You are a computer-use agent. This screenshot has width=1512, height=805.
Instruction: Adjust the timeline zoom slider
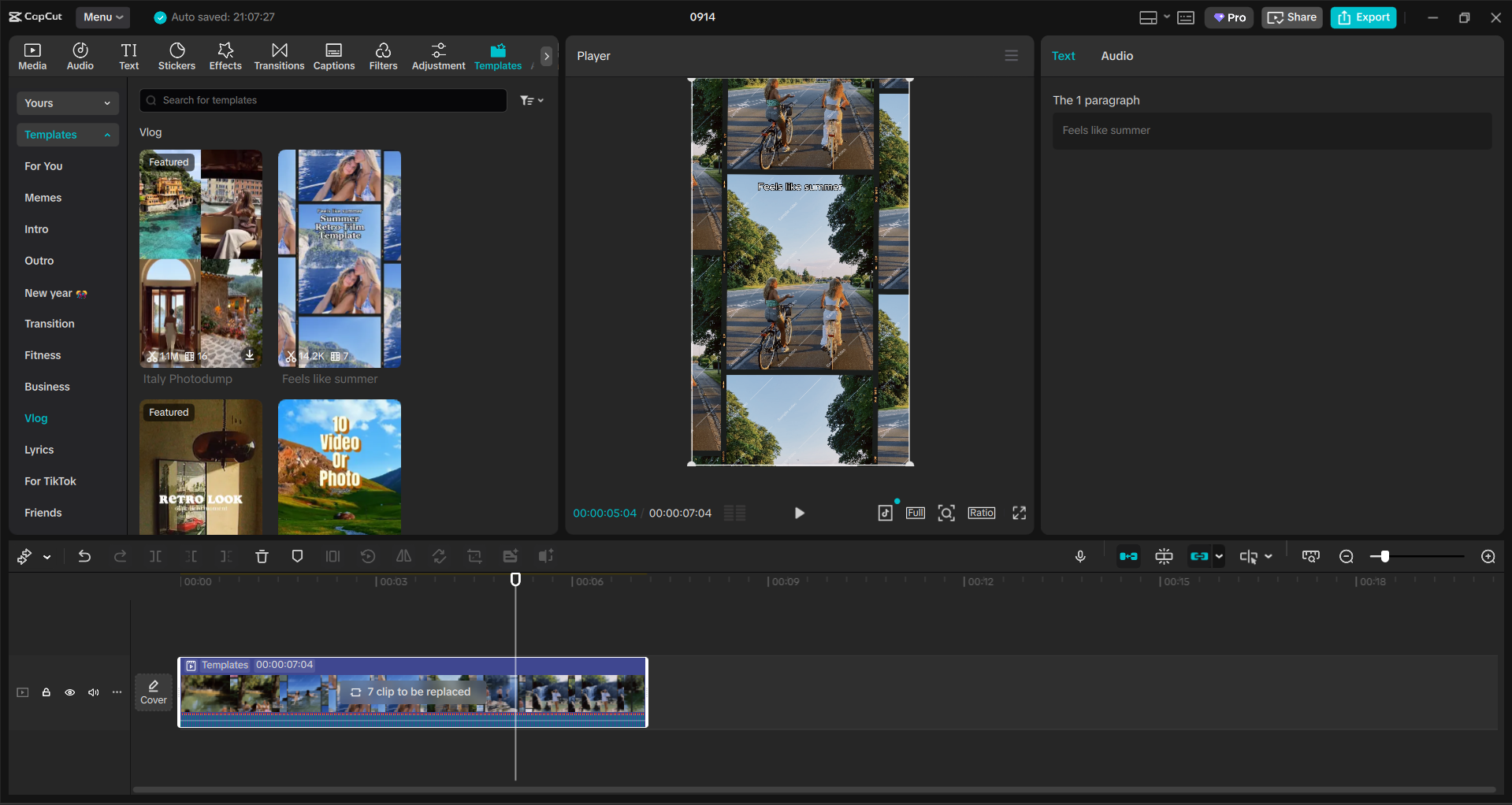(x=1384, y=557)
